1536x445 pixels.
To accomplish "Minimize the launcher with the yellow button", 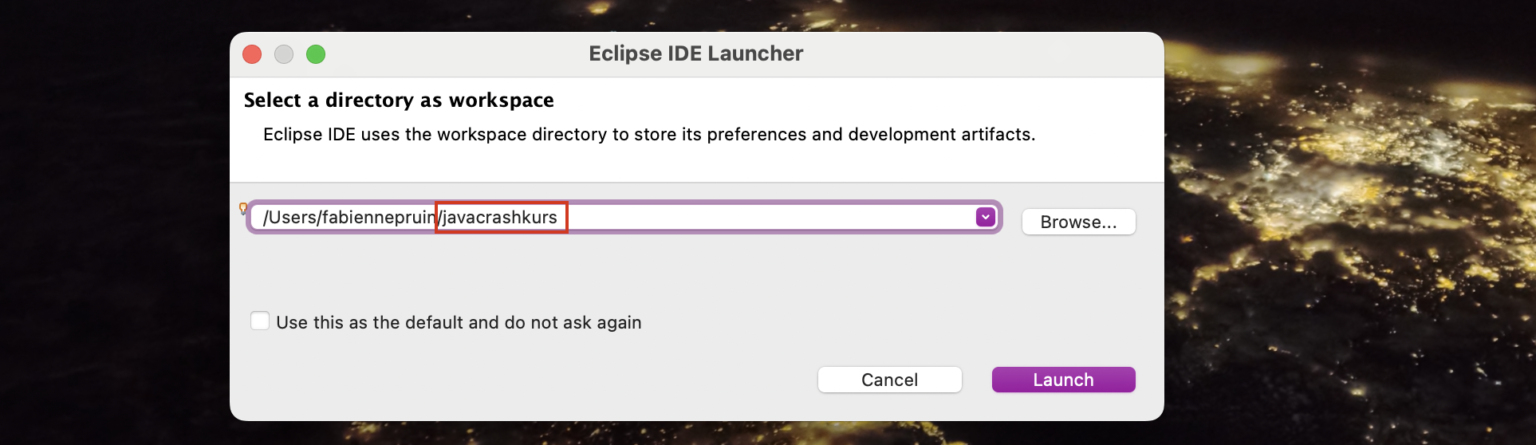I will pos(284,54).
